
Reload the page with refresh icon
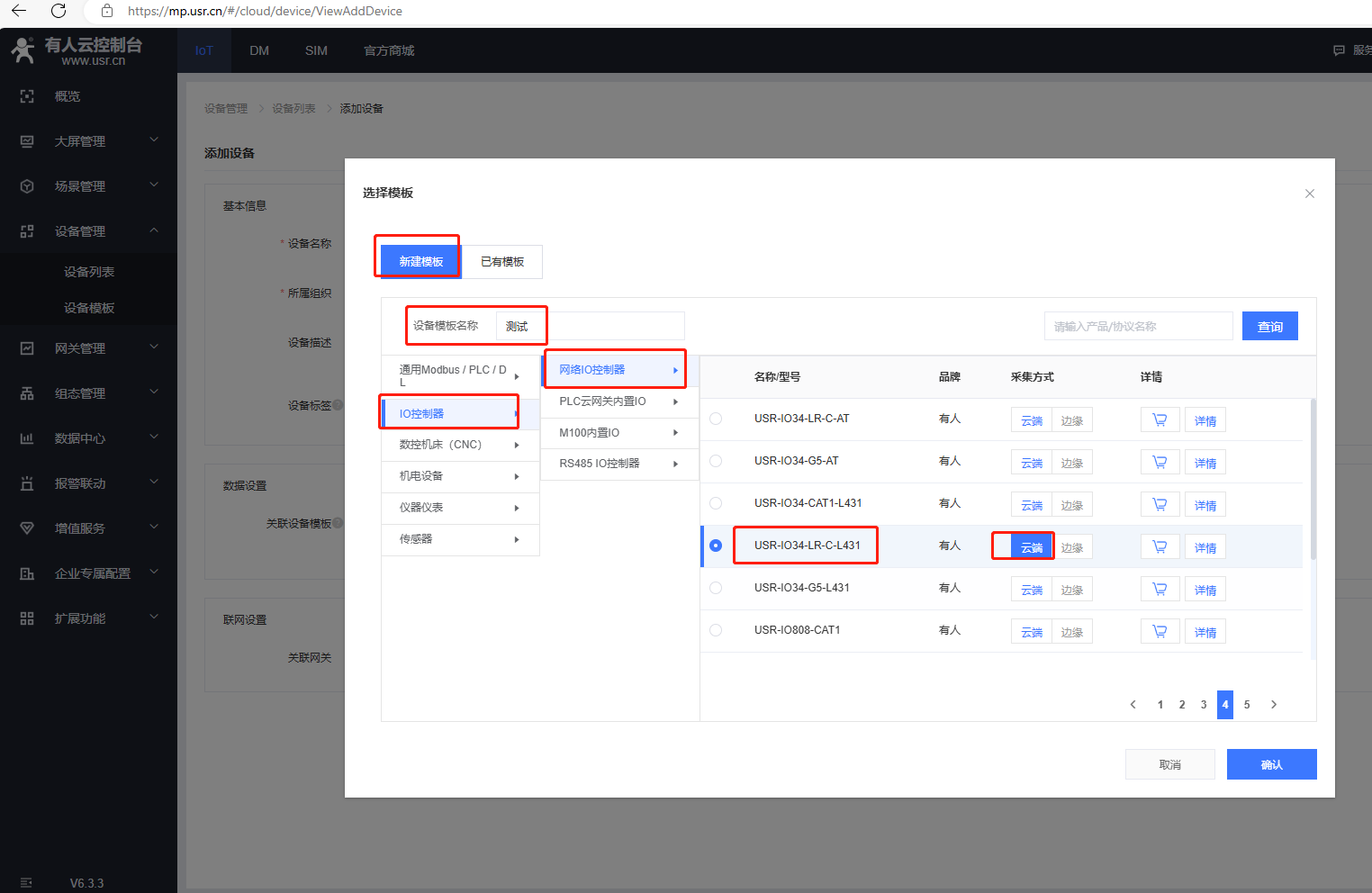[59, 11]
